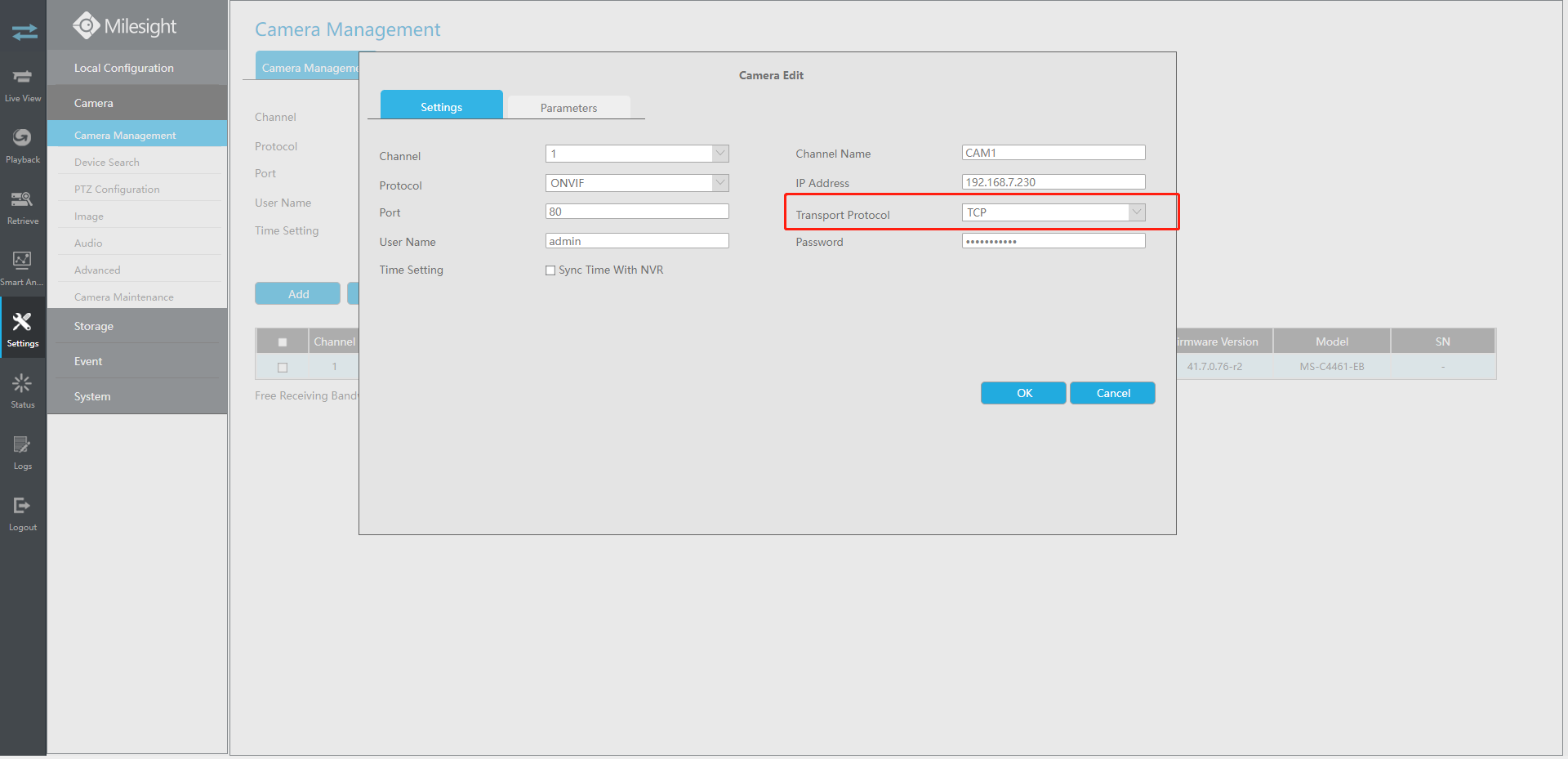Image resolution: width=1568 pixels, height=759 pixels.
Task: Check the row checkbox for channel 1
Action: (x=283, y=368)
